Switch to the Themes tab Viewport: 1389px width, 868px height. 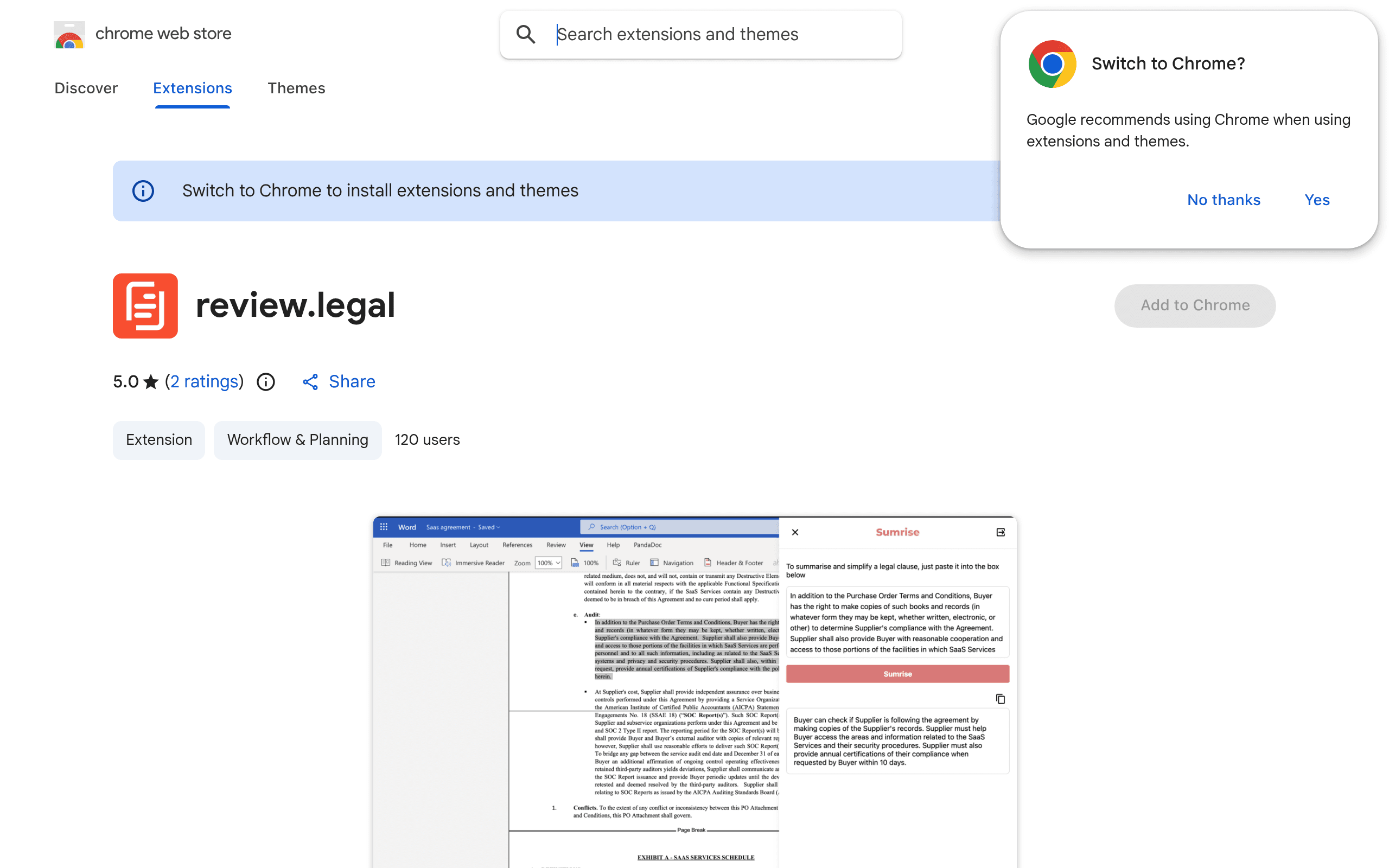tap(296, 88)
